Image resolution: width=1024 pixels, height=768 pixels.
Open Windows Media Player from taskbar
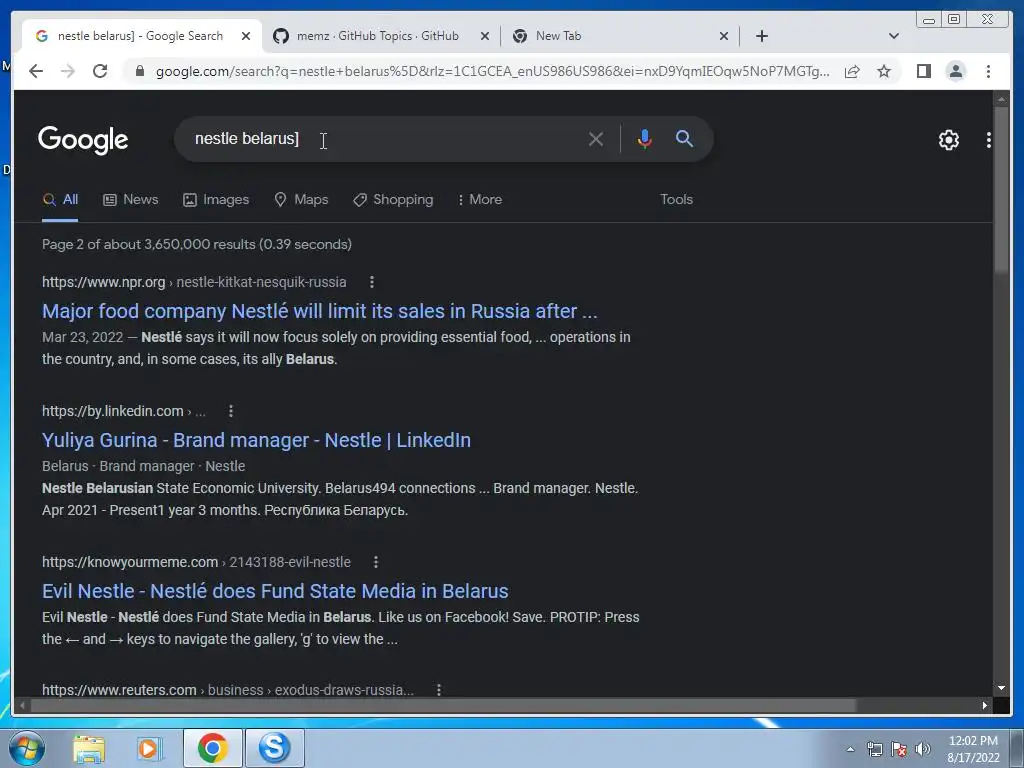point(149,748)
